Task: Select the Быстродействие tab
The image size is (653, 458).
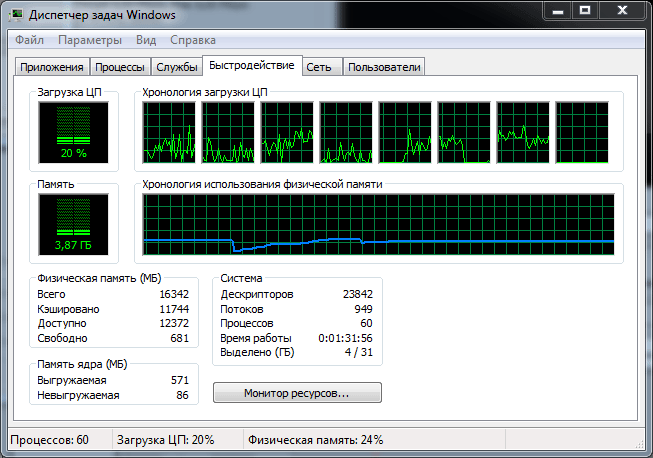Action: (252, 65)
